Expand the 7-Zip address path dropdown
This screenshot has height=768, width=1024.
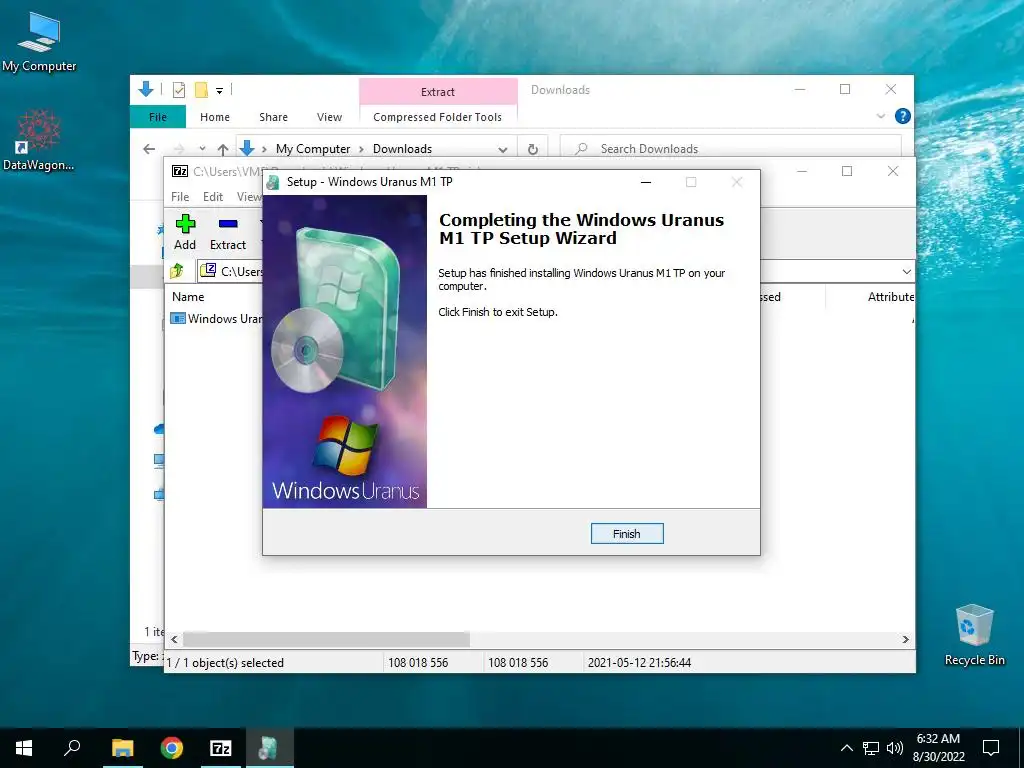point(906,272)
